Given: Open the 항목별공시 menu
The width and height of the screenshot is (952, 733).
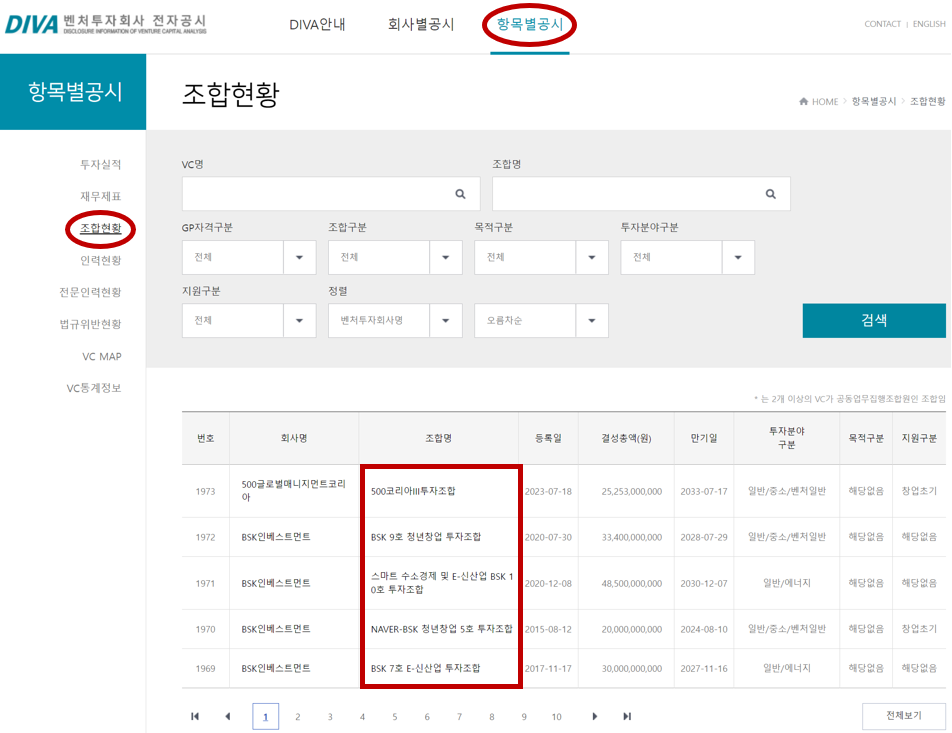Looking at the screenshot, I should [x=529, y=24].
